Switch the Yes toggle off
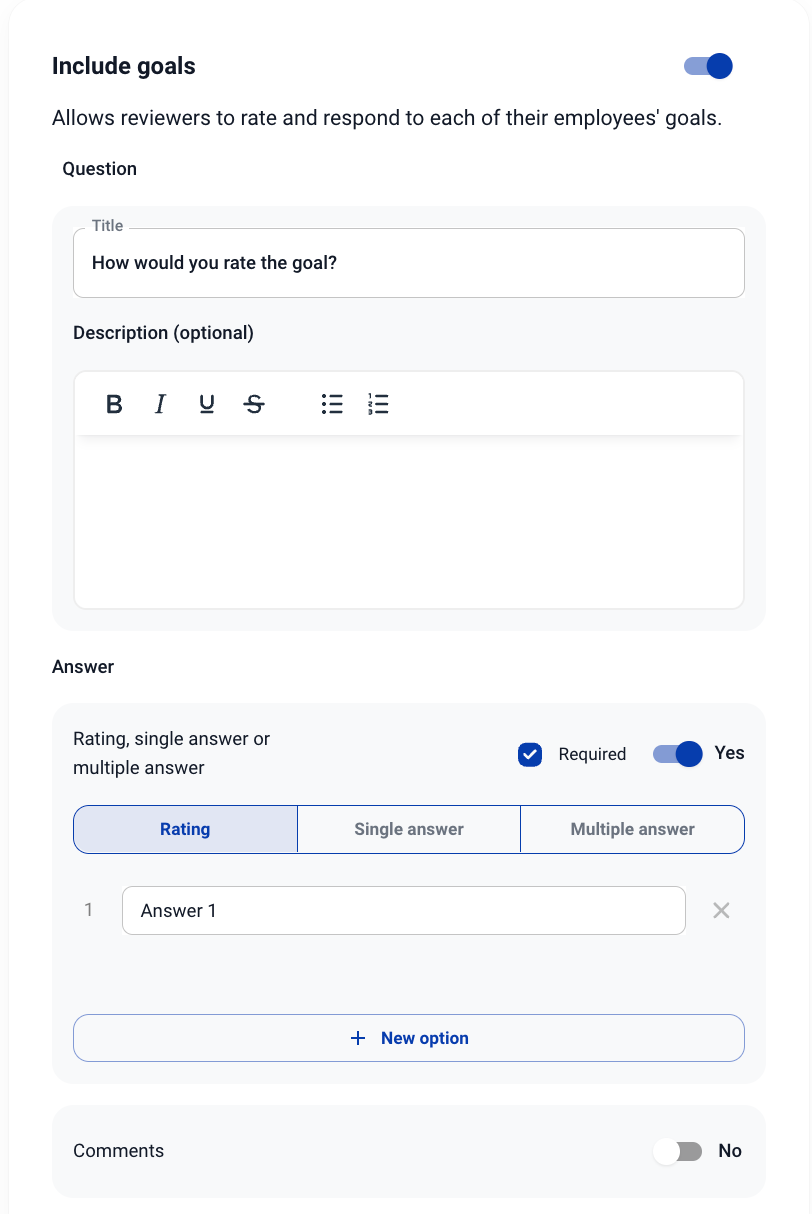Screen dimensions: 812x1214 [678, 754]
